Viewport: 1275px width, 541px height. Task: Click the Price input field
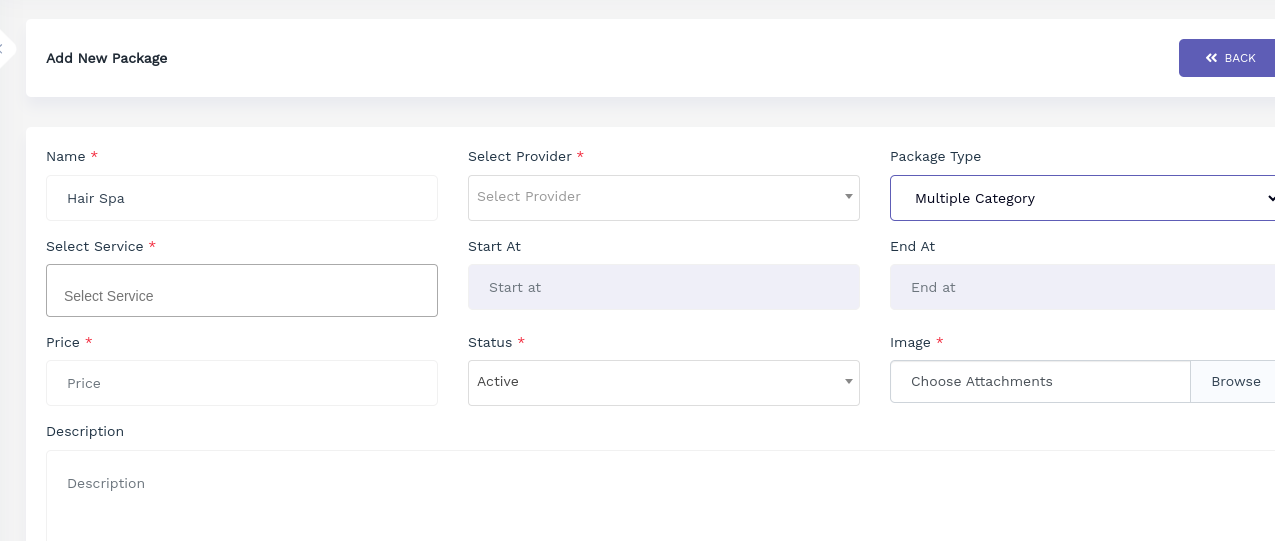pos(242,383)
